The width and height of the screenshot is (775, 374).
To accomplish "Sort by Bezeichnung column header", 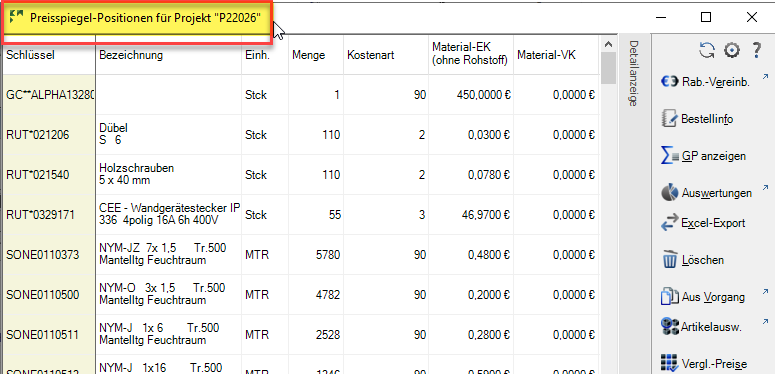I will coord(169,55).
